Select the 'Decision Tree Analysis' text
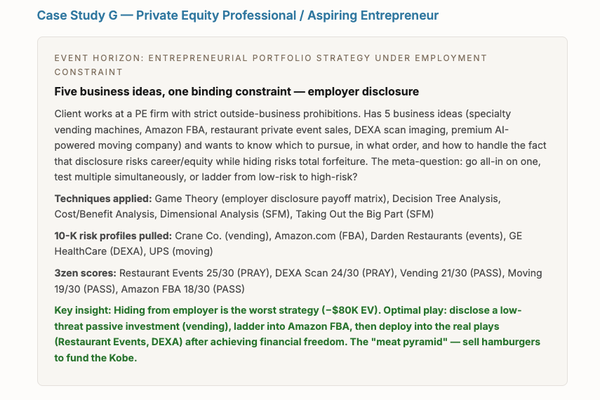Image resolution: width=600 pixels, height=400 pixels. 446,199
